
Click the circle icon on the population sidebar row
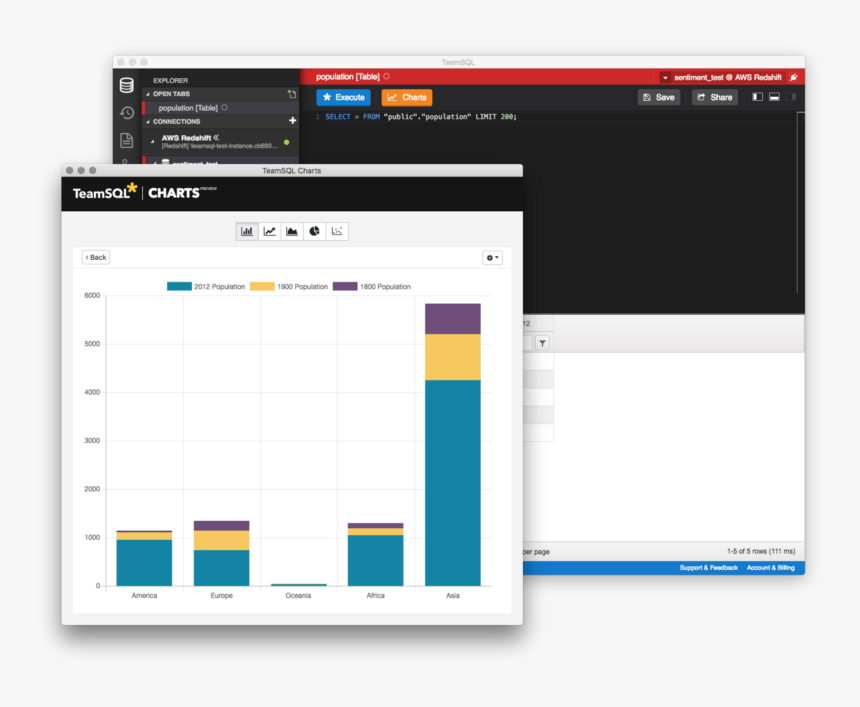coord(224,108)
